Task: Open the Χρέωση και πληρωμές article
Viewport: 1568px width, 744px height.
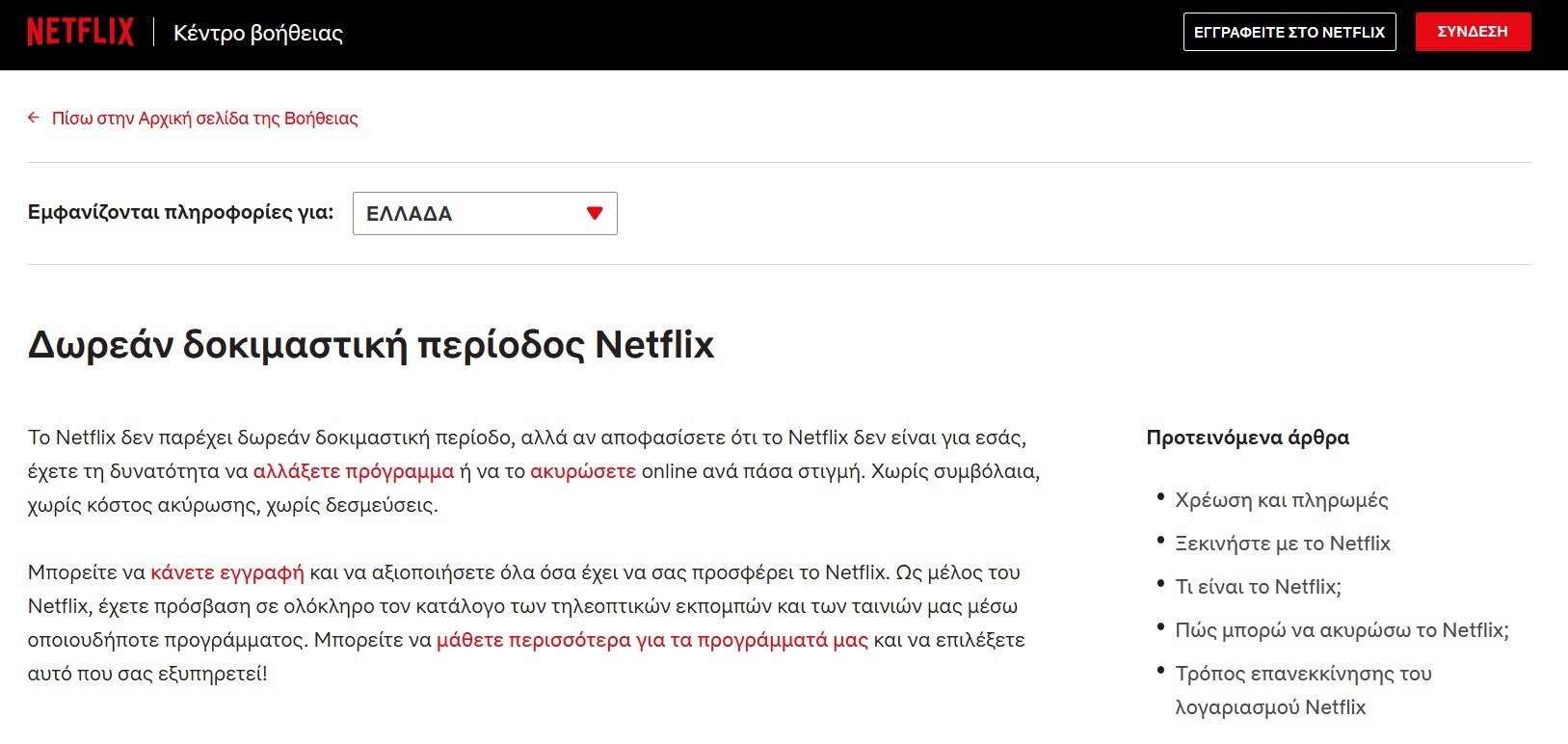Action: pos(1282,500)
